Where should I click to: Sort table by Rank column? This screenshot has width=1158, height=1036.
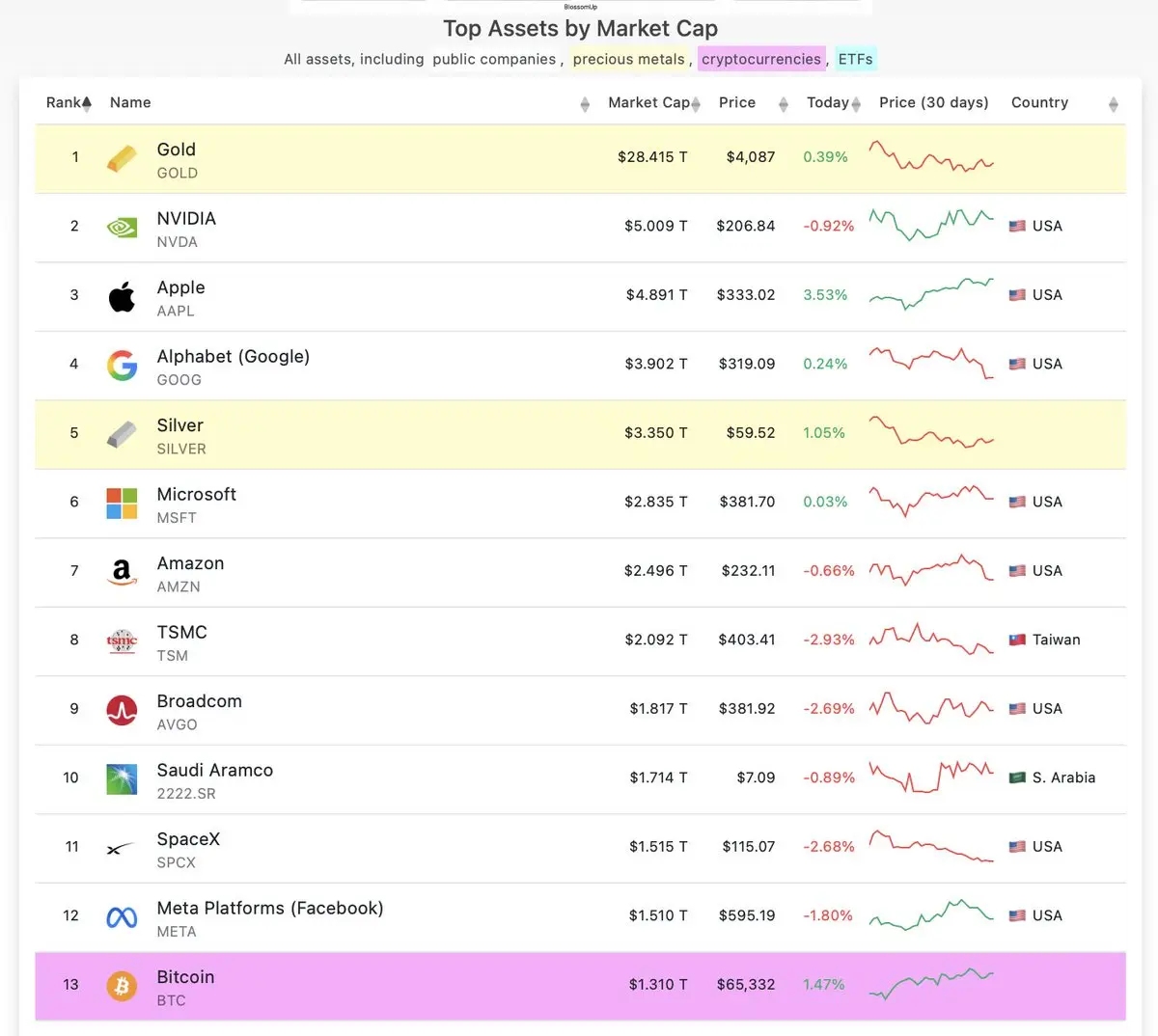pos(69,103)
